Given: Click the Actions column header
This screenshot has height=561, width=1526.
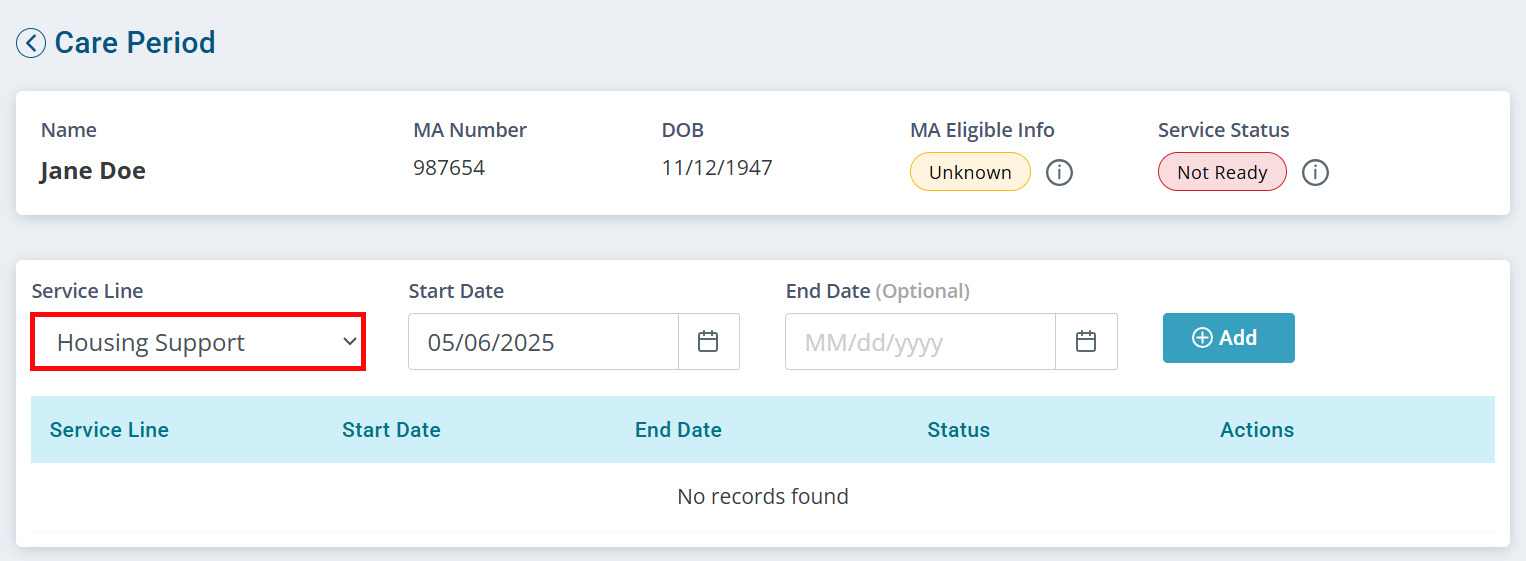Looking at the screenshot, I should (1257, 430).
